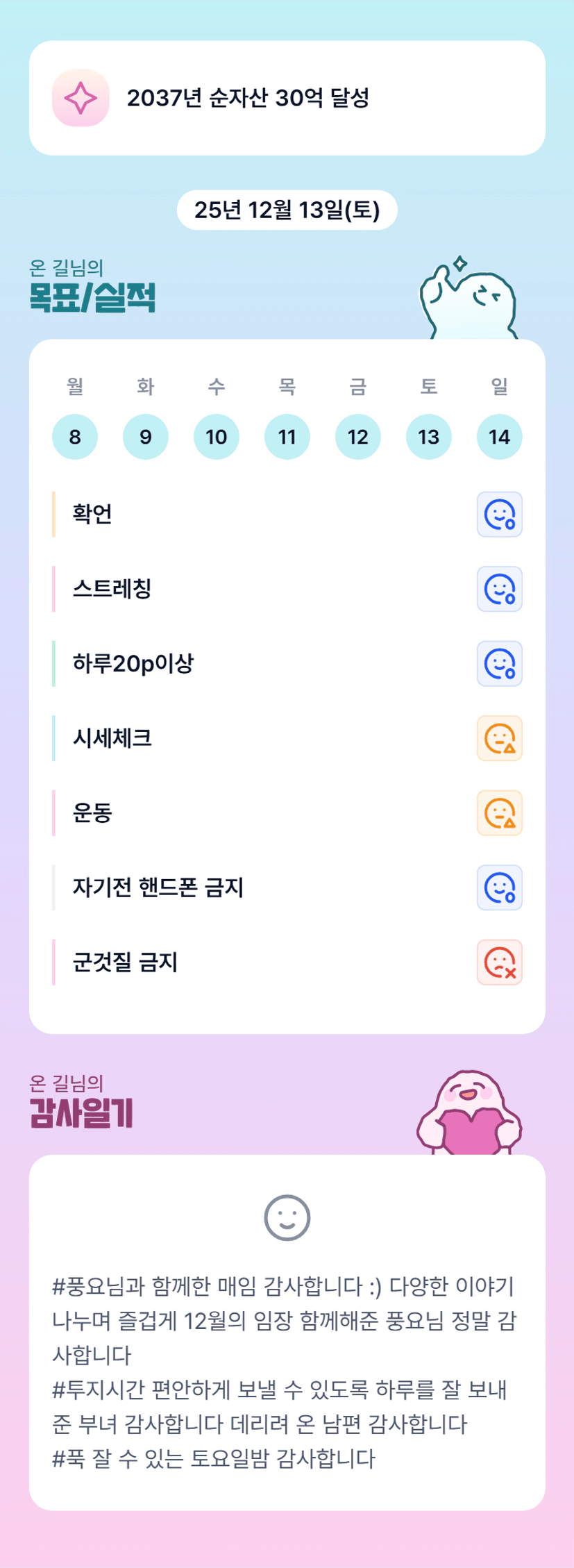The width and height of the screenshot is (574, 1568).
Task: Tap the orange neutral face for 시세체크
Action: pos(499,738)
